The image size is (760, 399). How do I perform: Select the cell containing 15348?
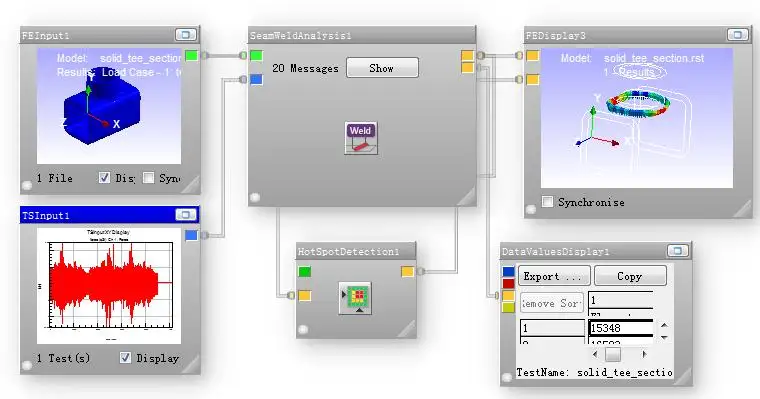(620, 328)
